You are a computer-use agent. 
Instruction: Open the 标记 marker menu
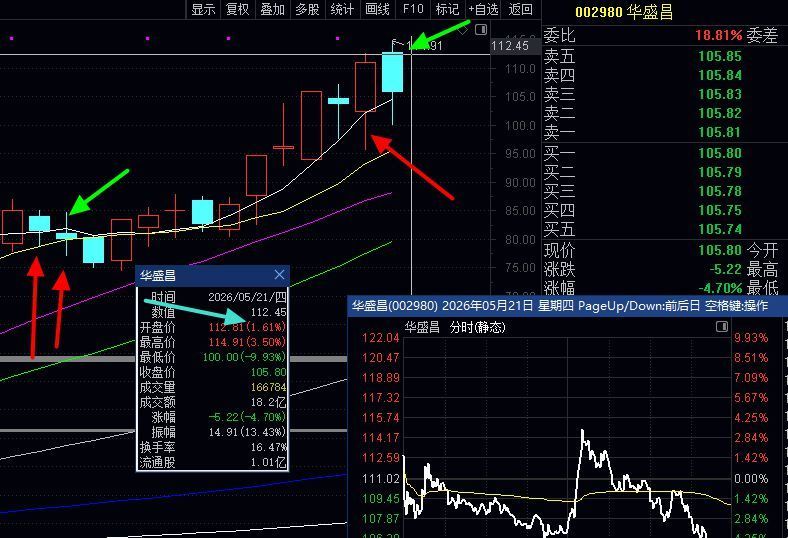(447, 9)
